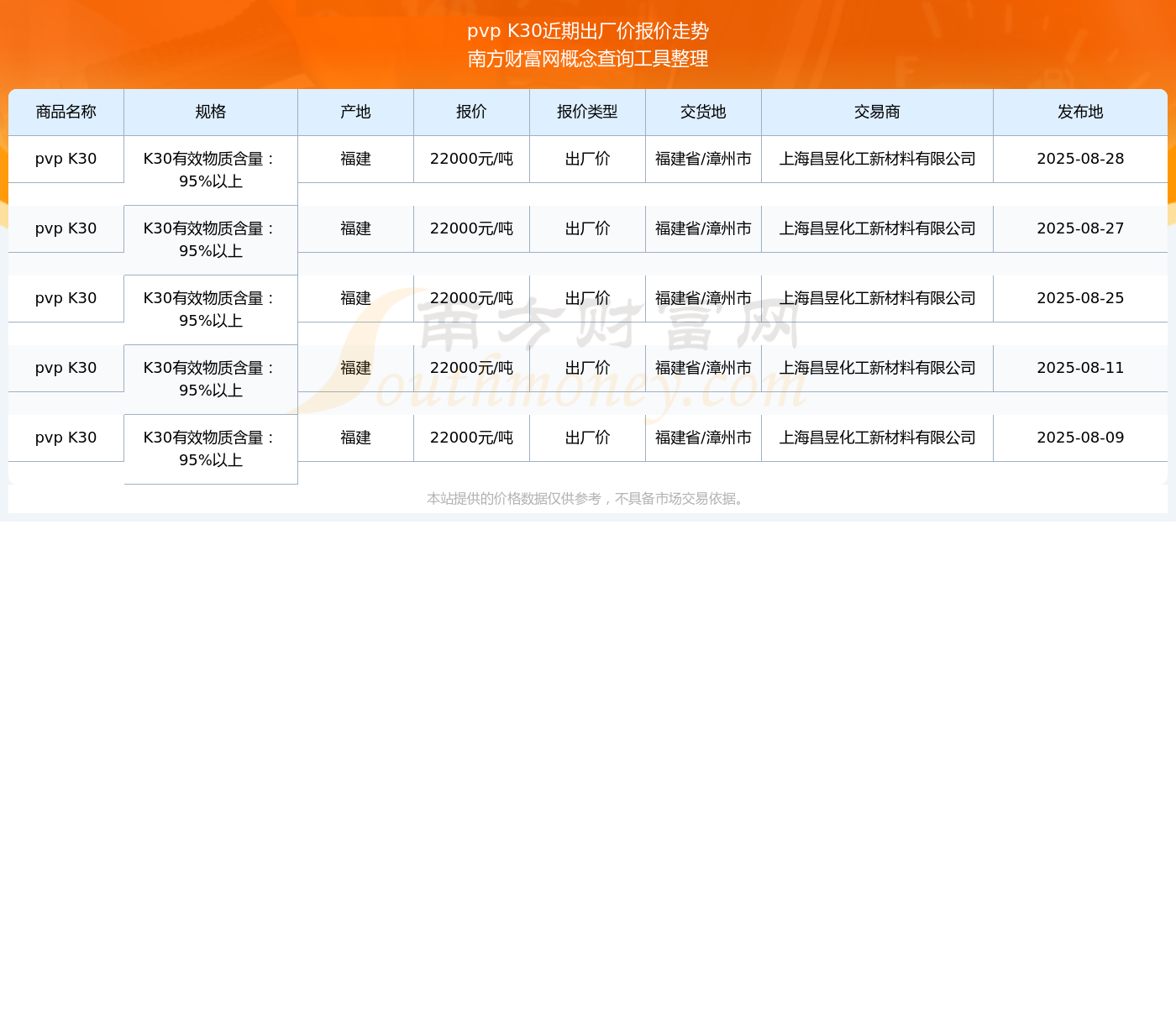Click the 2025-08-09 date cell

click(x=1080, y=438)
